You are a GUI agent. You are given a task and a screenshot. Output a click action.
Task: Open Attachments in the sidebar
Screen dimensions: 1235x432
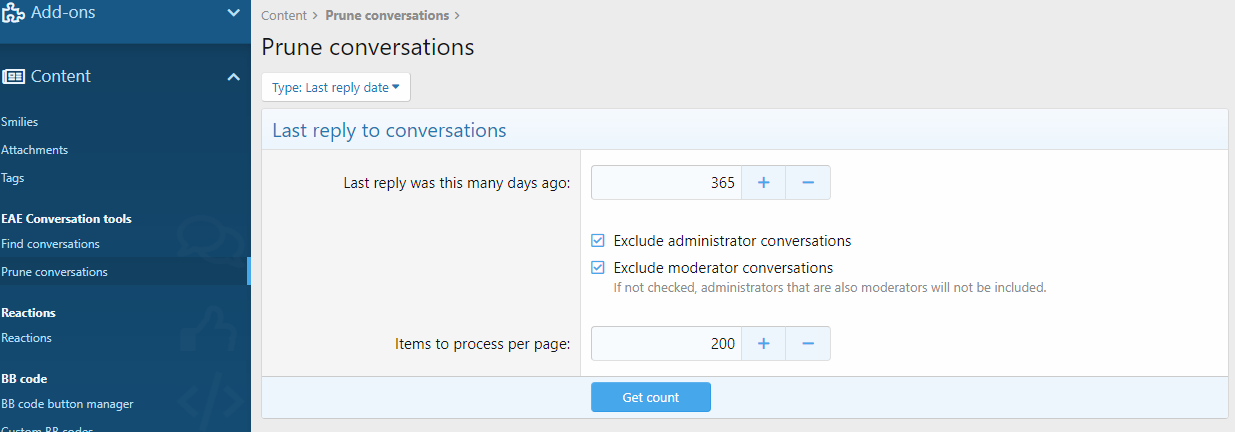(x=35, y=150)
